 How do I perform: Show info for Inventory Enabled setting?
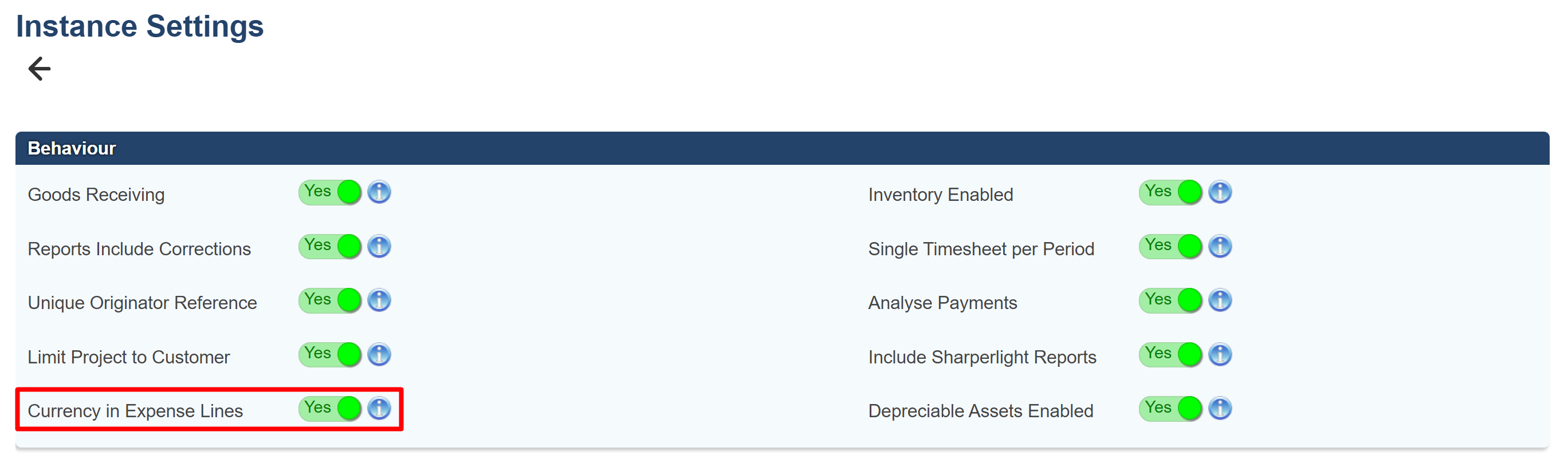[1220, 192]
